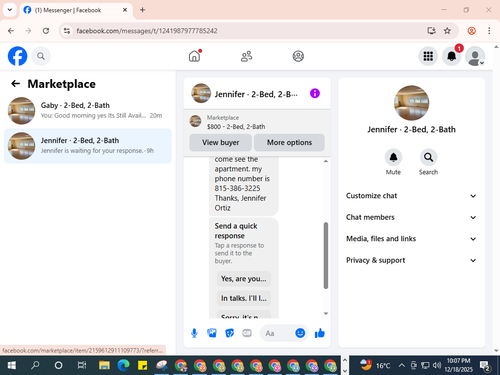Open Windows taskbar search

(35, 365)
